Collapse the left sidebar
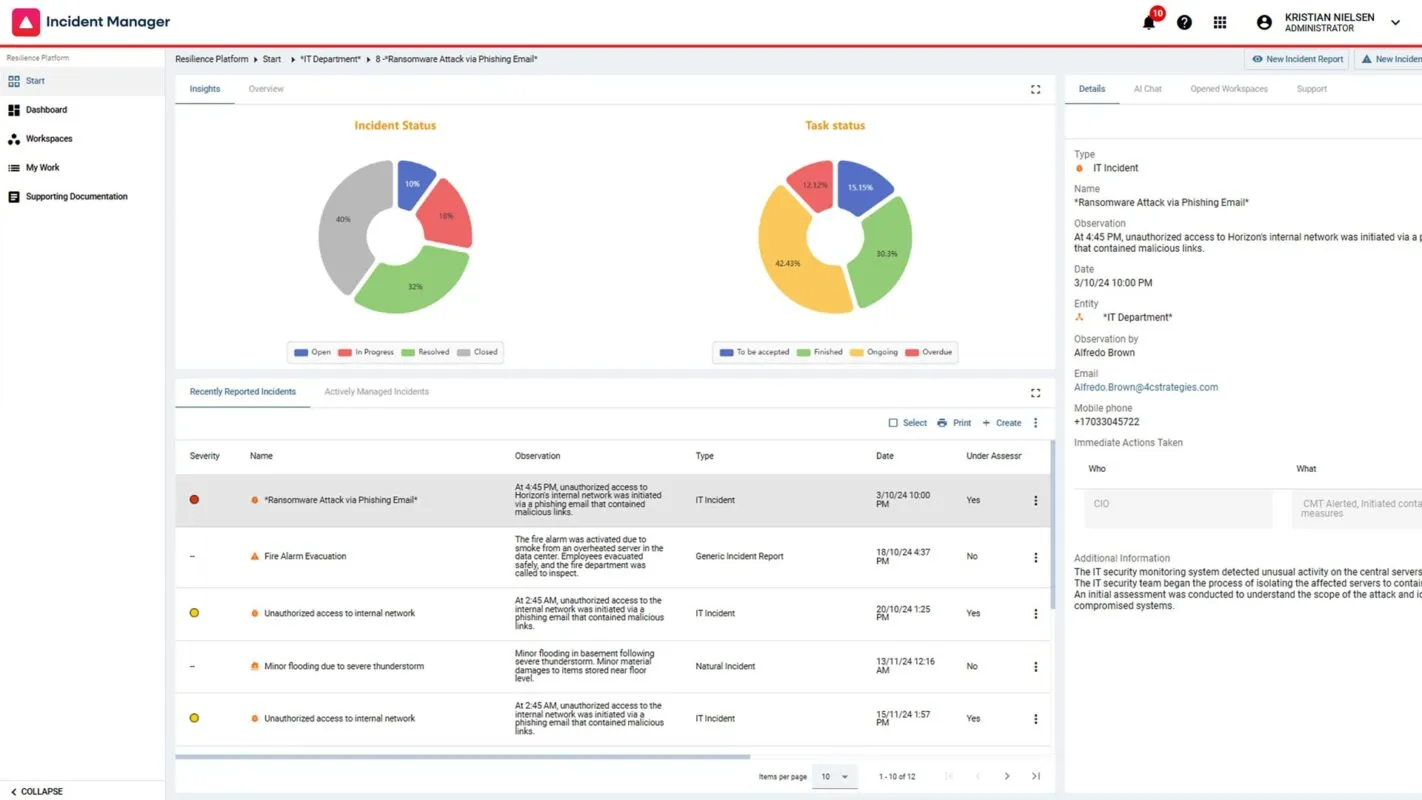 [x=37, y=791]
